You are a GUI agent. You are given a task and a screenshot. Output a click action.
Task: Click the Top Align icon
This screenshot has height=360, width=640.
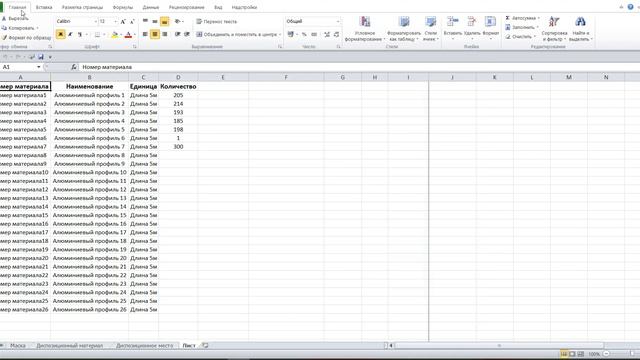(x=145, y=21)
